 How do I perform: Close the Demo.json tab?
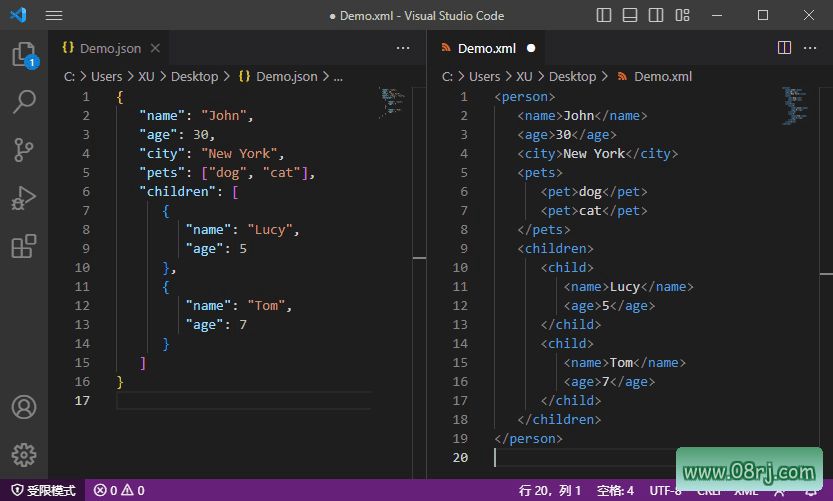[x=155, y=48]
